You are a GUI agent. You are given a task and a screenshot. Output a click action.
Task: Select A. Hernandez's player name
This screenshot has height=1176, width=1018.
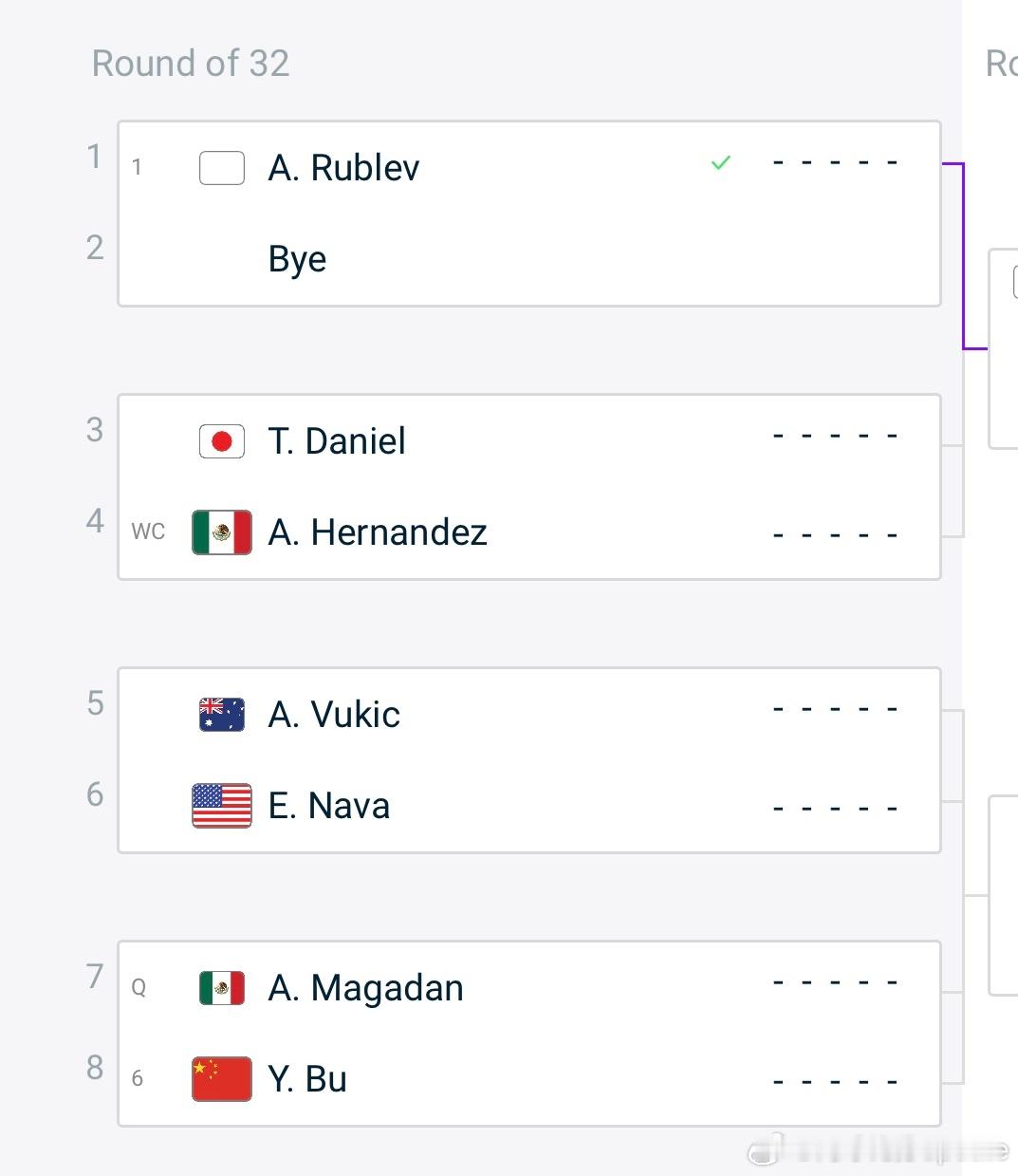(x=378, y=532)
